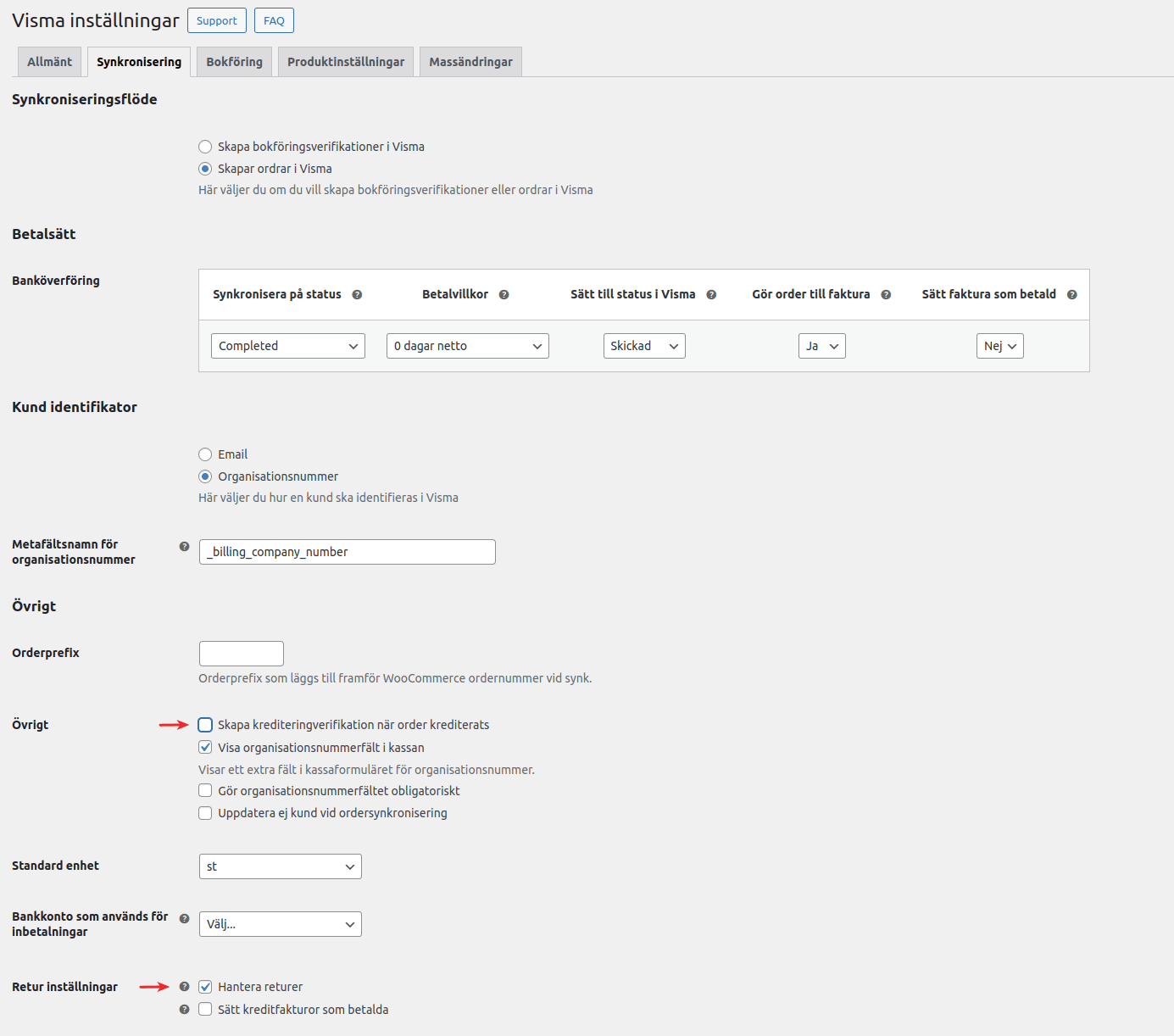Click help icon next to Hantera returer
The width and height of the screenshot is (1174, 1036).
(x=184, y=987)
